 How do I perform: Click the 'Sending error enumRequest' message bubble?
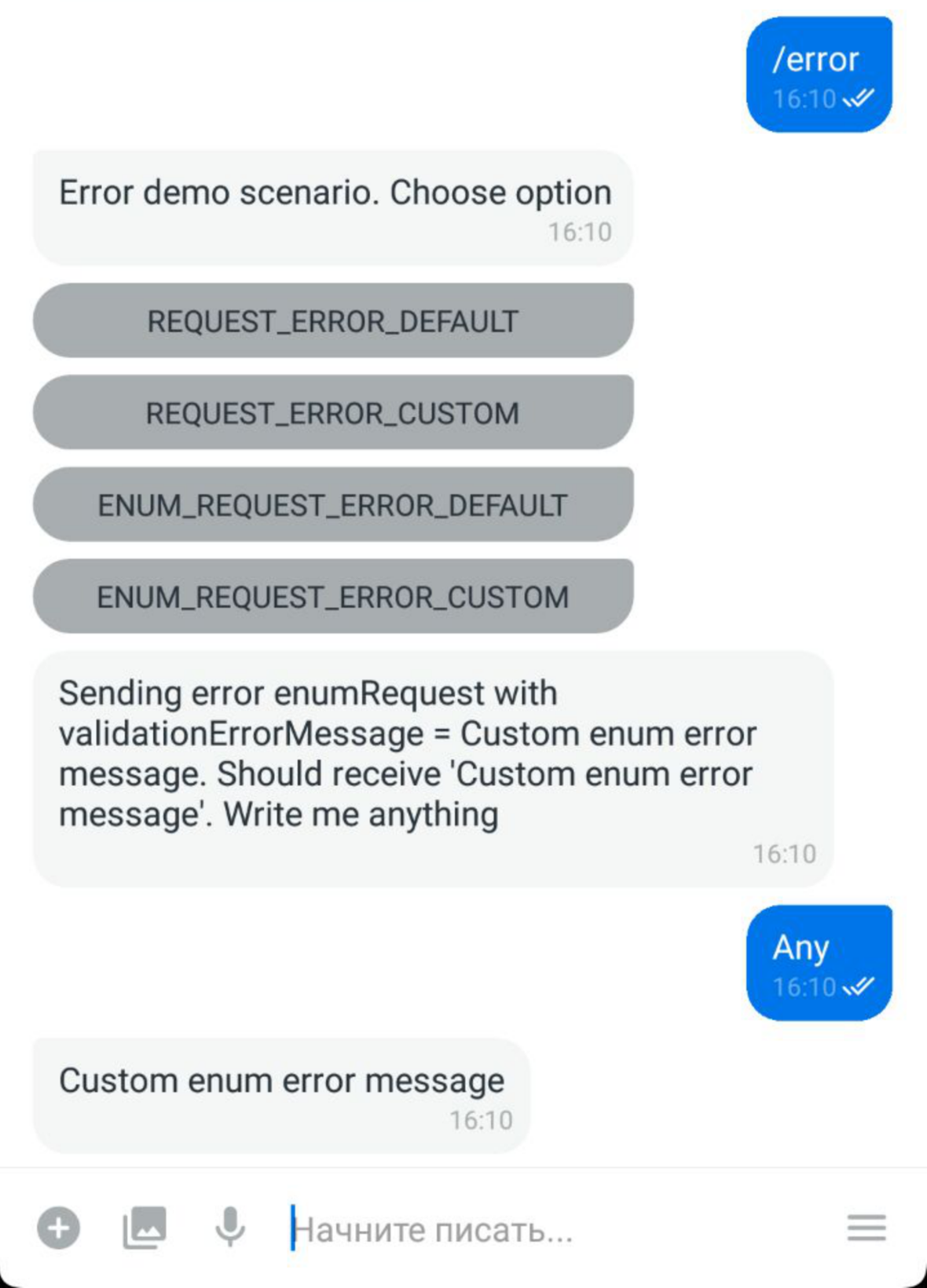pyautogui.click(x=433, y=770)
